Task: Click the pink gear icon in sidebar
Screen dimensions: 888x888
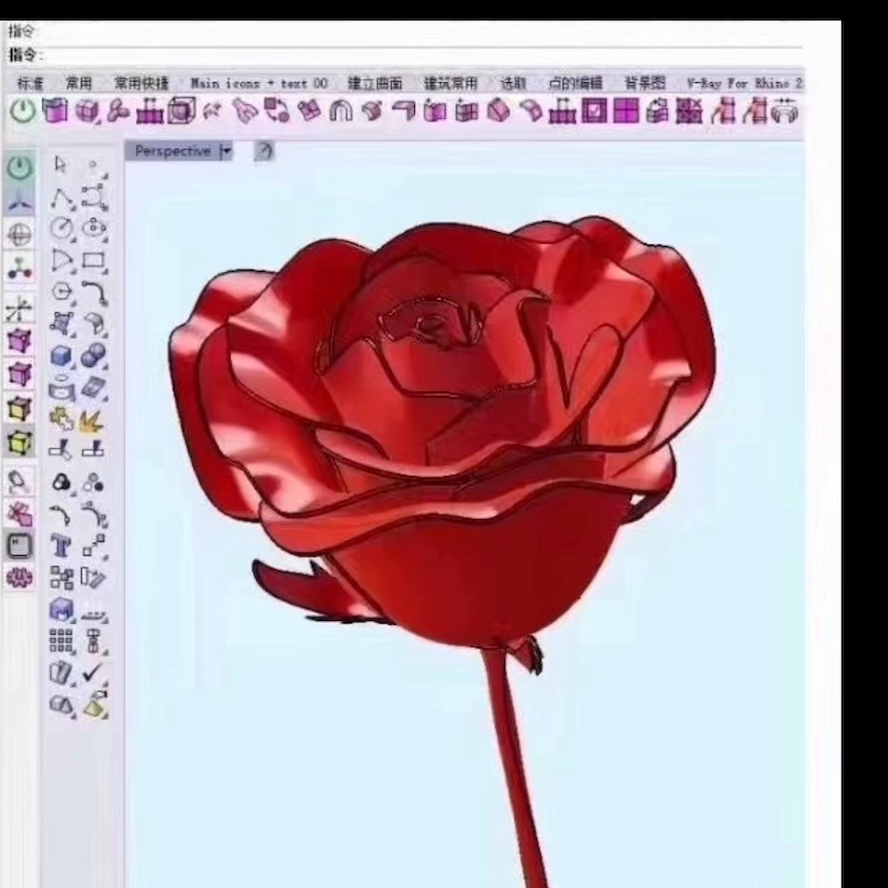Action: pyautogui.click(x=20, y=578)
